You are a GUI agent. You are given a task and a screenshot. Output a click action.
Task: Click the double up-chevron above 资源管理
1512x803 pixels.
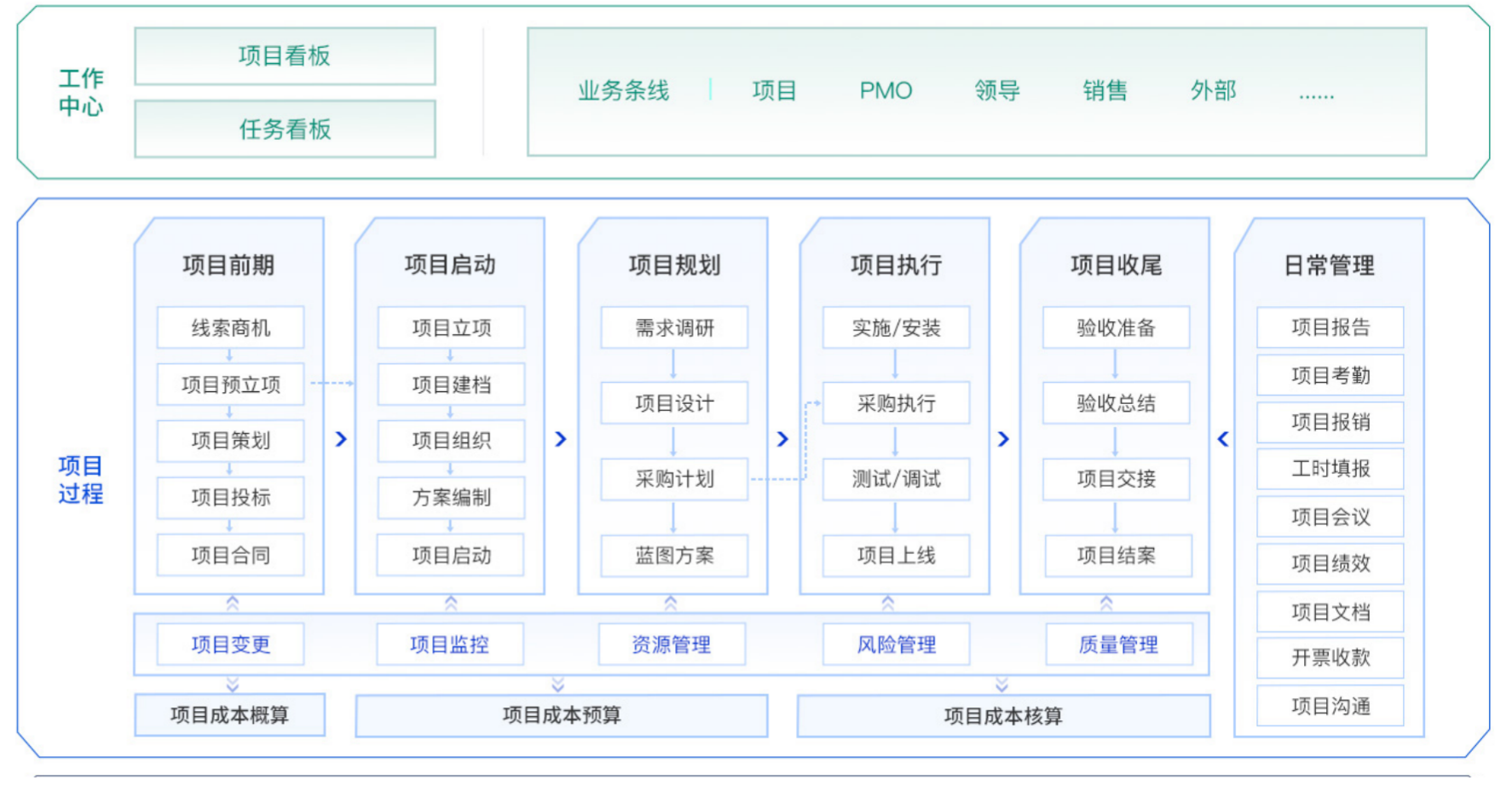pyautogui.click(x=671, y=604)
